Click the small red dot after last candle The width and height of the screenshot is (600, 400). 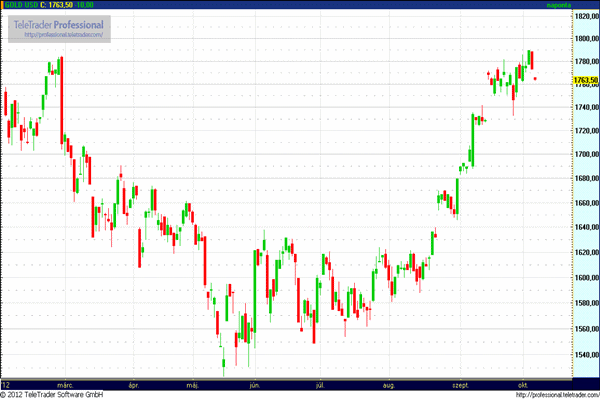tap(536, 78)
